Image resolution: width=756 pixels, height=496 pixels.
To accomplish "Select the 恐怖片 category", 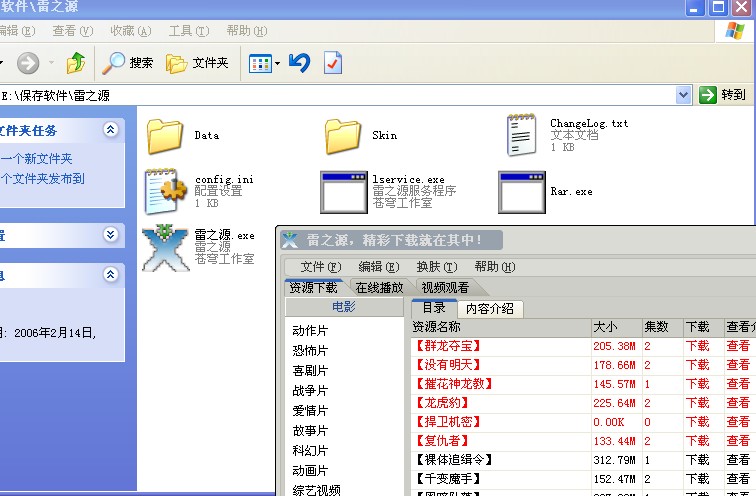I will pyautogui.click(x=310, y=350).
